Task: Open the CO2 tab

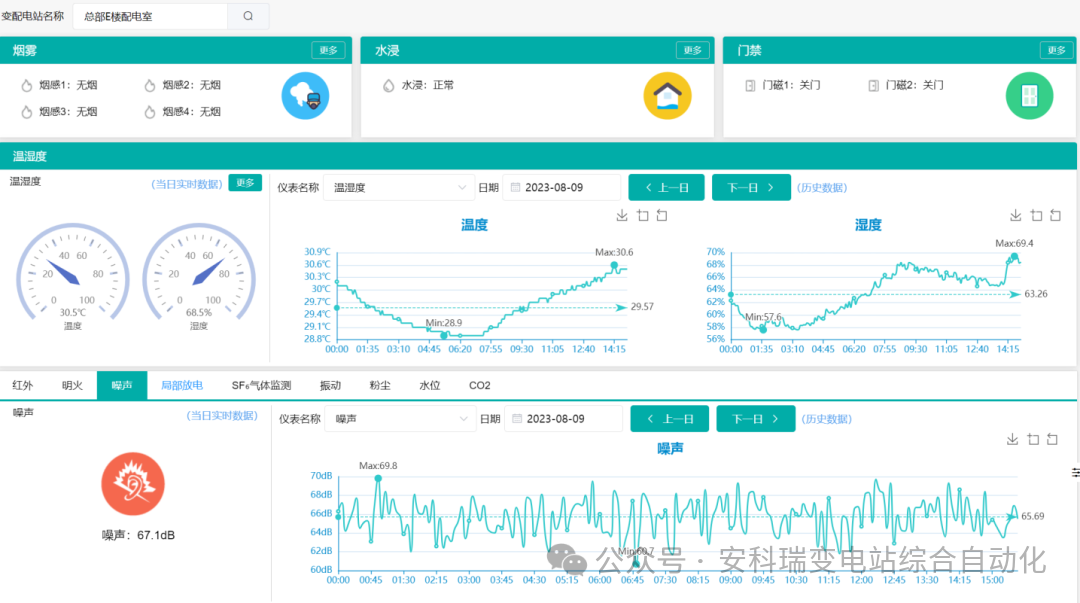Action: (x=479, y=385)
